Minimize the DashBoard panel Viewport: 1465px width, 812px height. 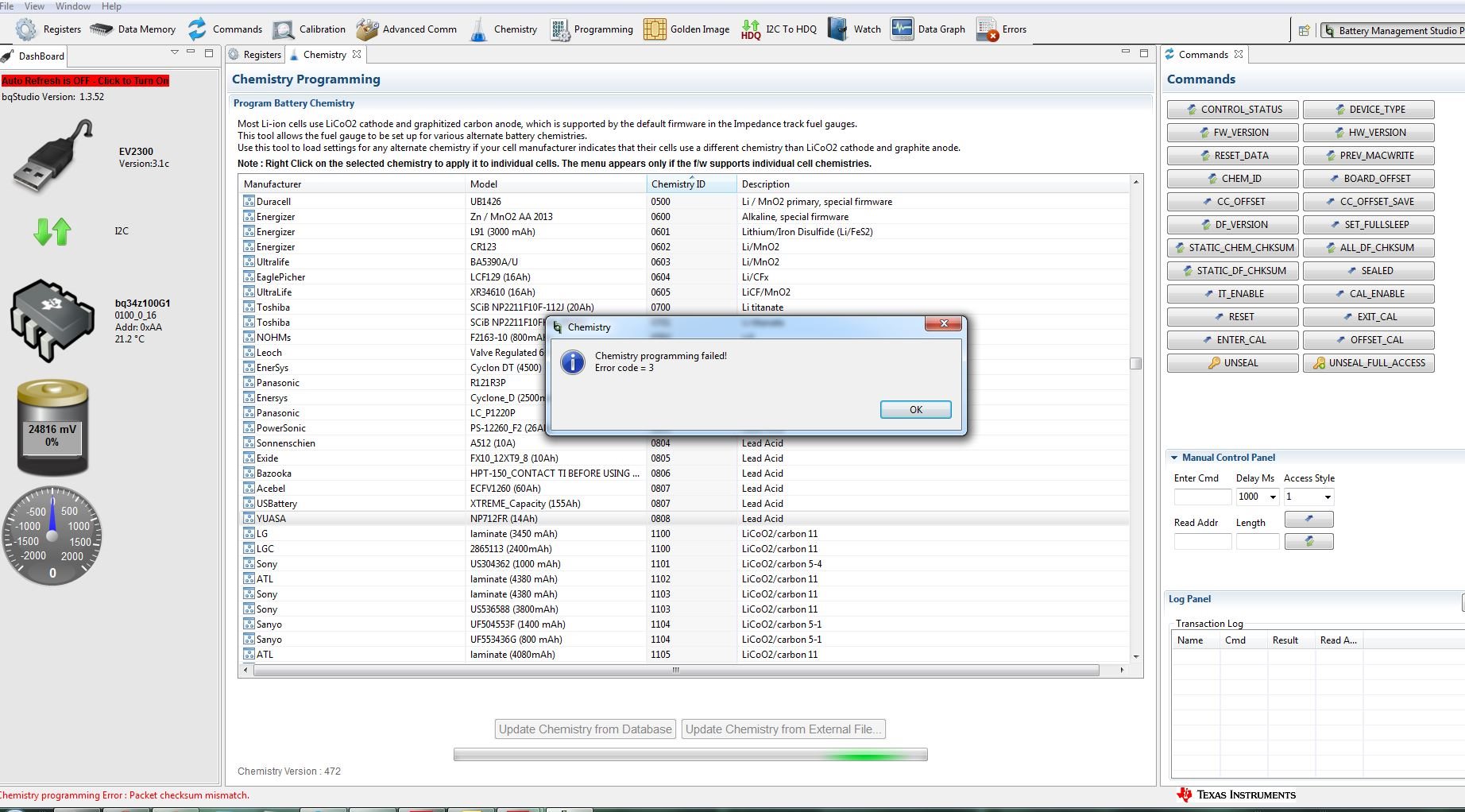[191, 52]
